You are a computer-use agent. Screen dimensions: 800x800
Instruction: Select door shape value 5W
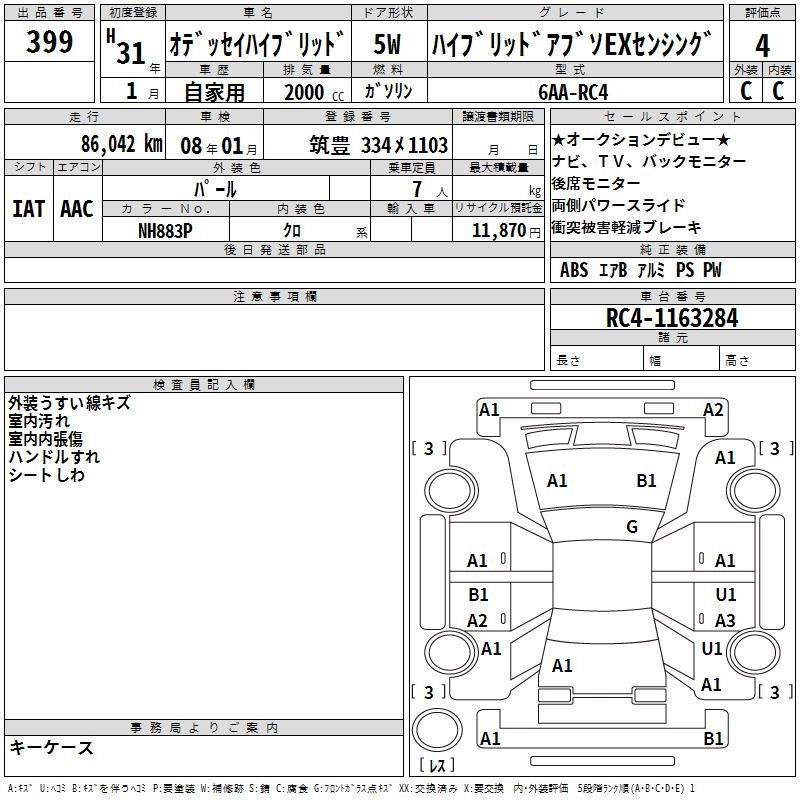point(388,44)
